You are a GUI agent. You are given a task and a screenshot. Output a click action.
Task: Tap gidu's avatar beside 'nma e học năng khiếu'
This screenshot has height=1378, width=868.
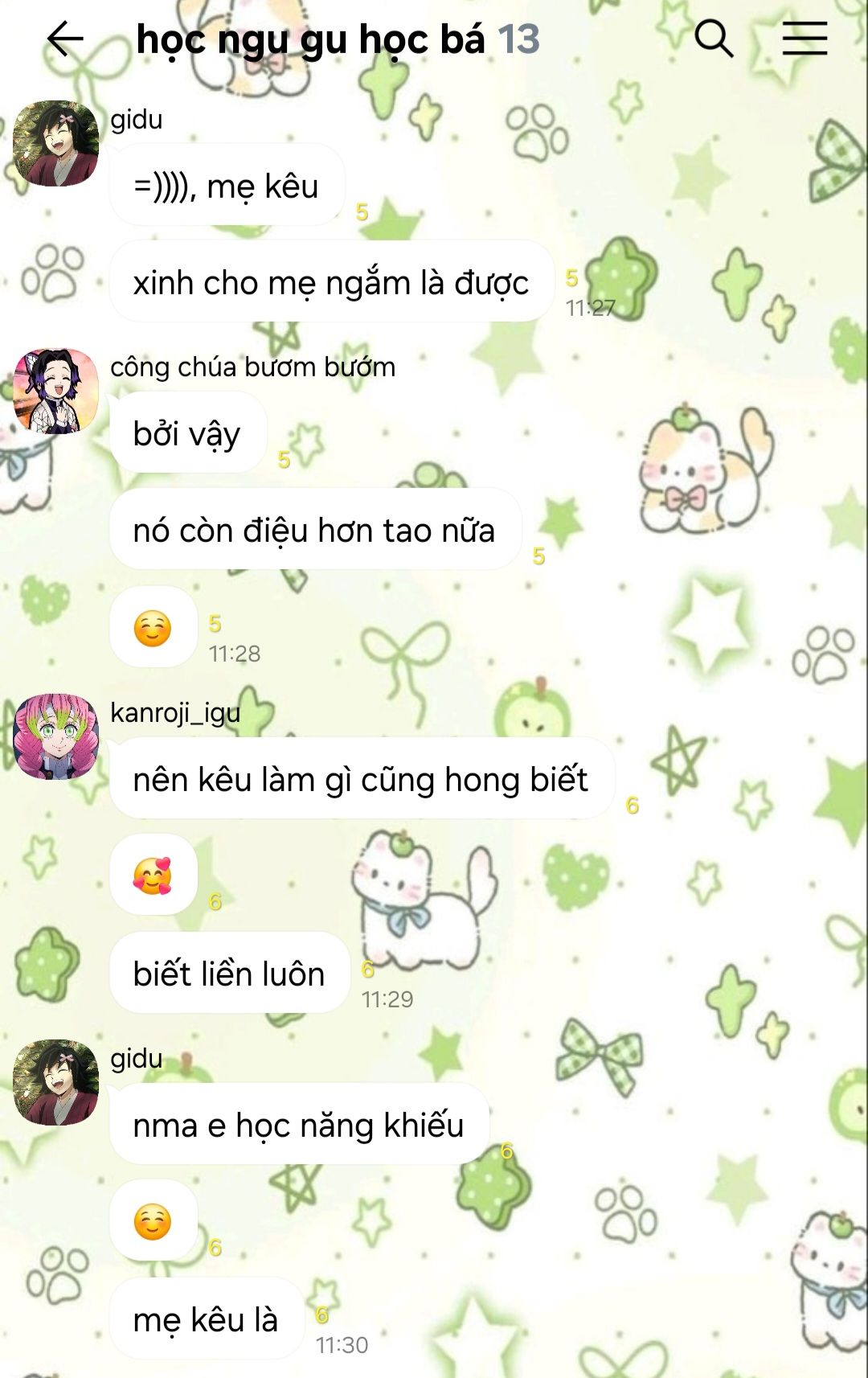[56, 1082]
